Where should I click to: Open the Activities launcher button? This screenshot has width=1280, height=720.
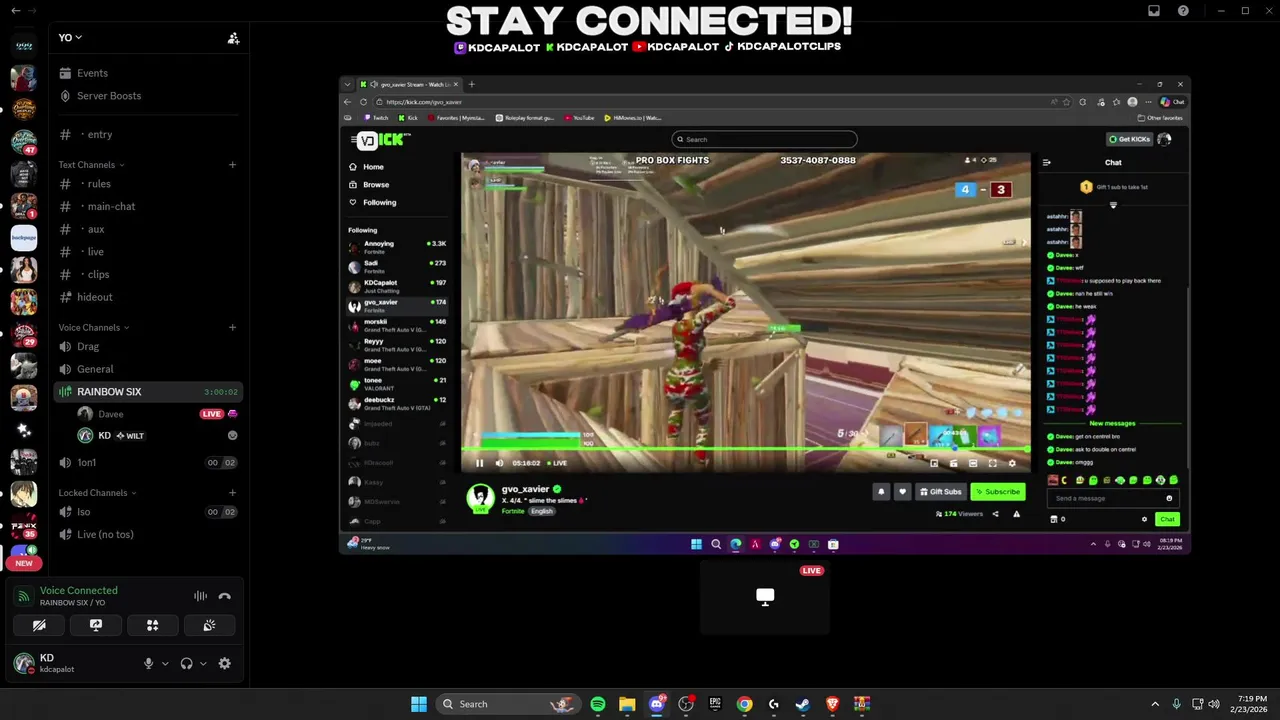(153, 625)
